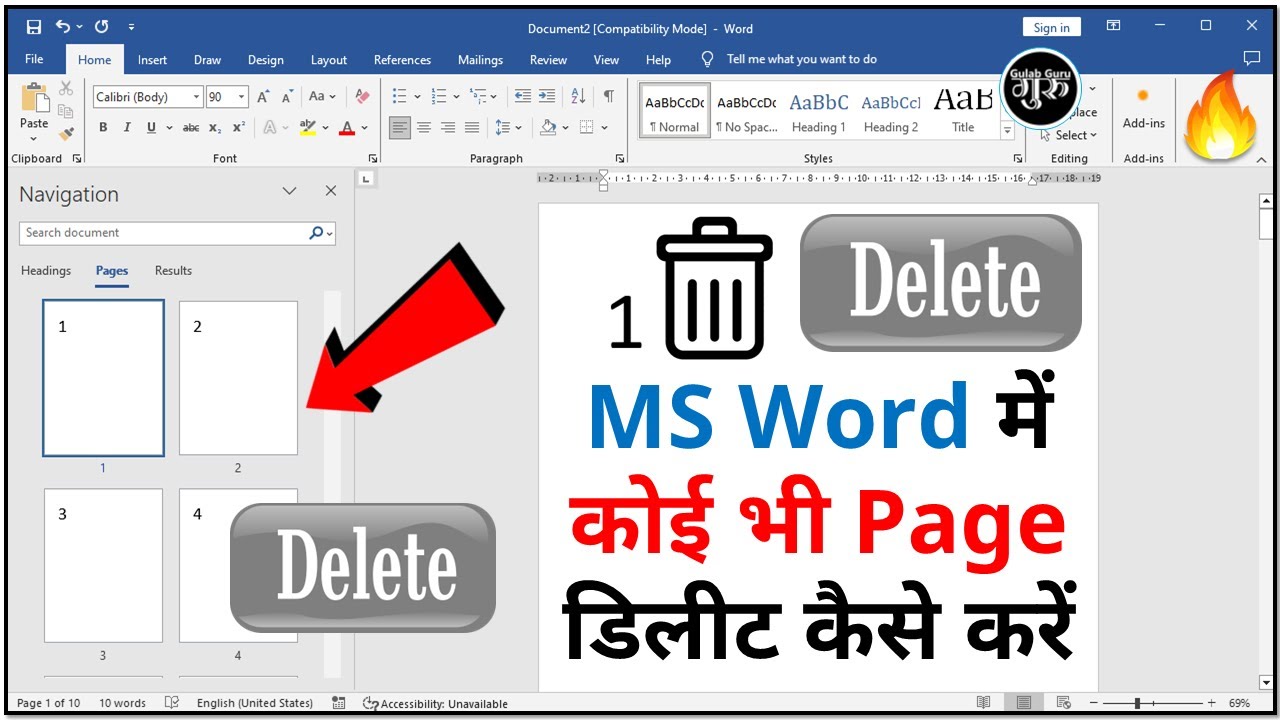This screenshot has height=720, width=1280.
Task: Apply the Heading 1 style
Action: coord(819,110)
